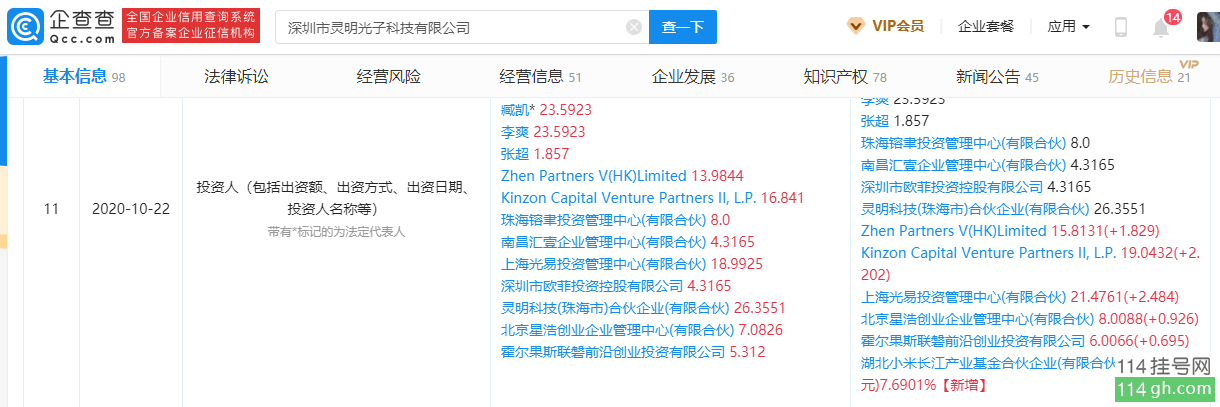The height and width of the screenshot is (407, 1220).
Task: Open 上海光易投资管理中心 18.9925 link
Action: [x=603, y=263]
